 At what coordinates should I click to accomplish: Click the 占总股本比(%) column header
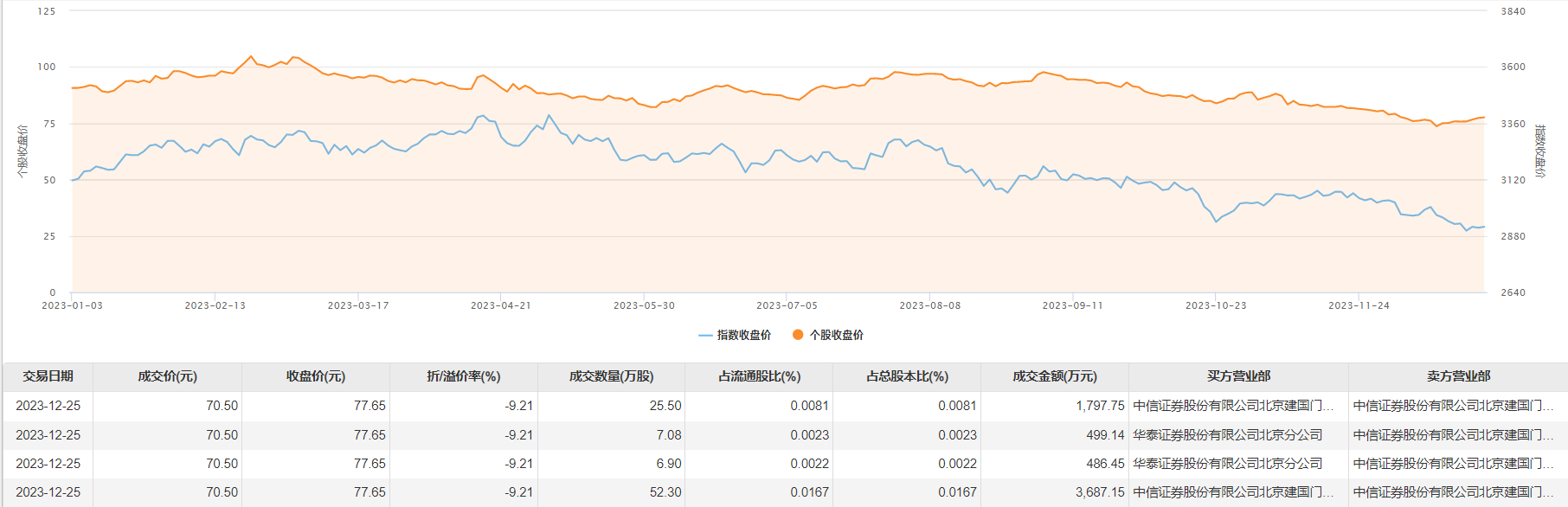[x=907, y=376]
